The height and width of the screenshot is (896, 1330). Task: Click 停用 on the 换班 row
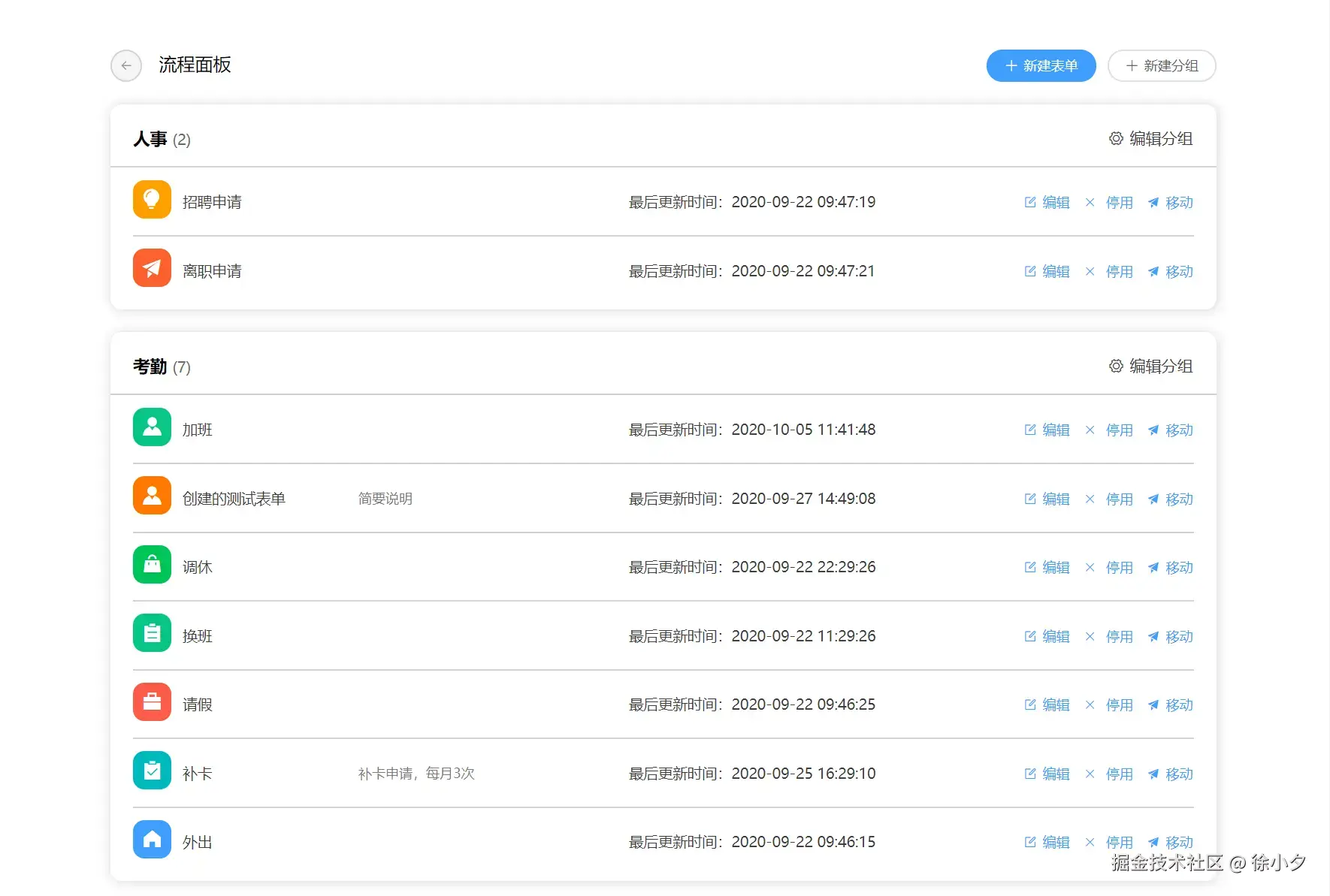[x=1109, y=637]
